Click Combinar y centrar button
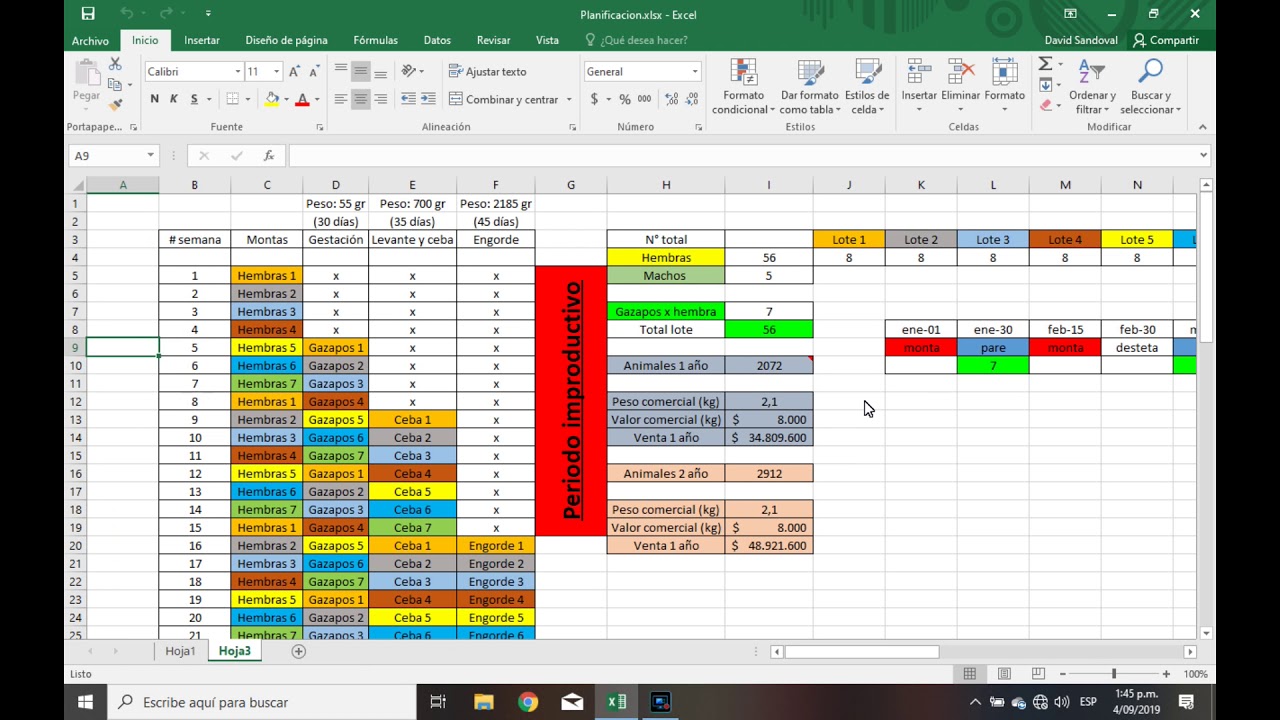This screenshot has height=720, width=1280. [x=504, y=99]
